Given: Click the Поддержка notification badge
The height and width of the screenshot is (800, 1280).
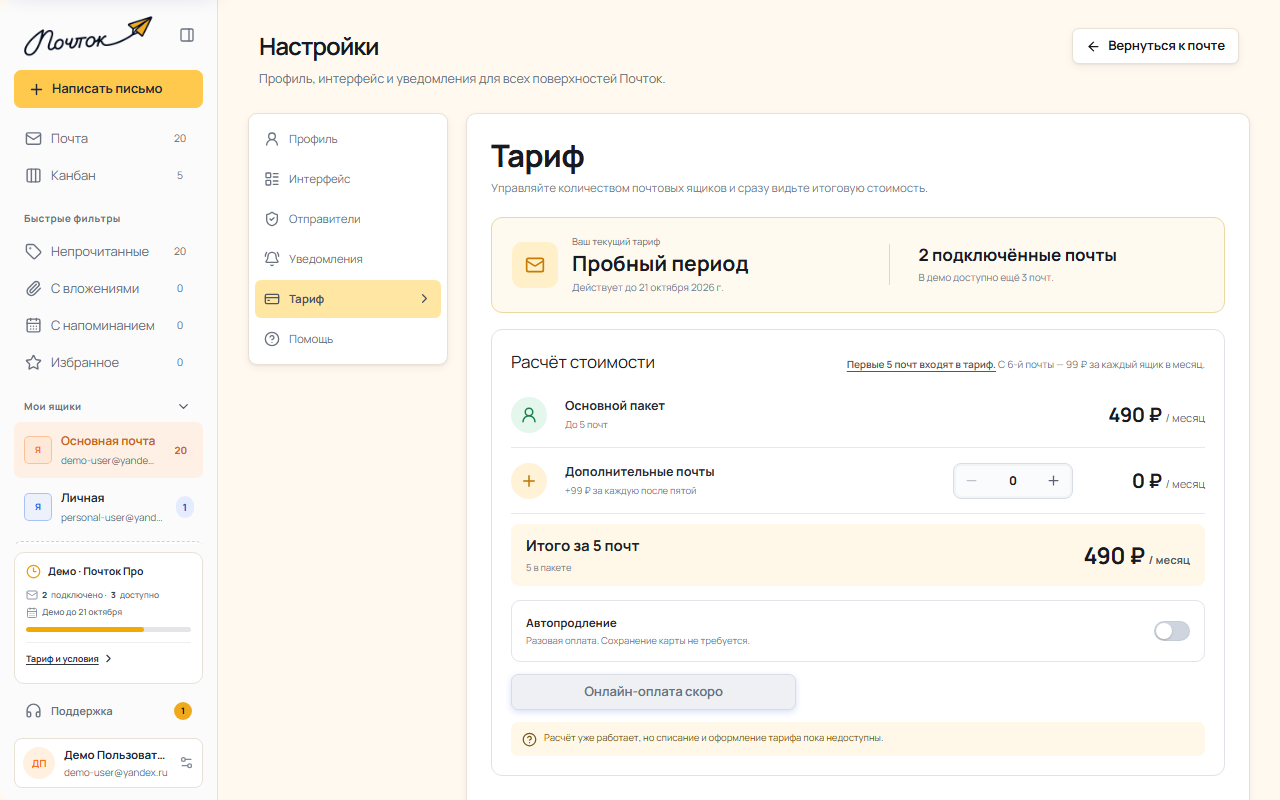Looking at the screenshot, I should tap(183, 711).
